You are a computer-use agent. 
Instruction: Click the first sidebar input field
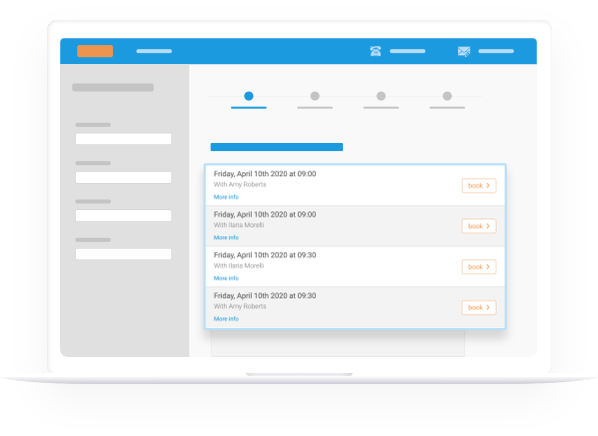[x=123, y=139]
